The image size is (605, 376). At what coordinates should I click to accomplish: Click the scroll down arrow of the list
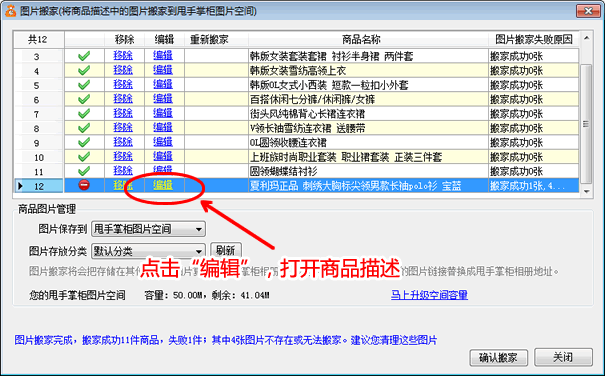(x=586, y=191)
